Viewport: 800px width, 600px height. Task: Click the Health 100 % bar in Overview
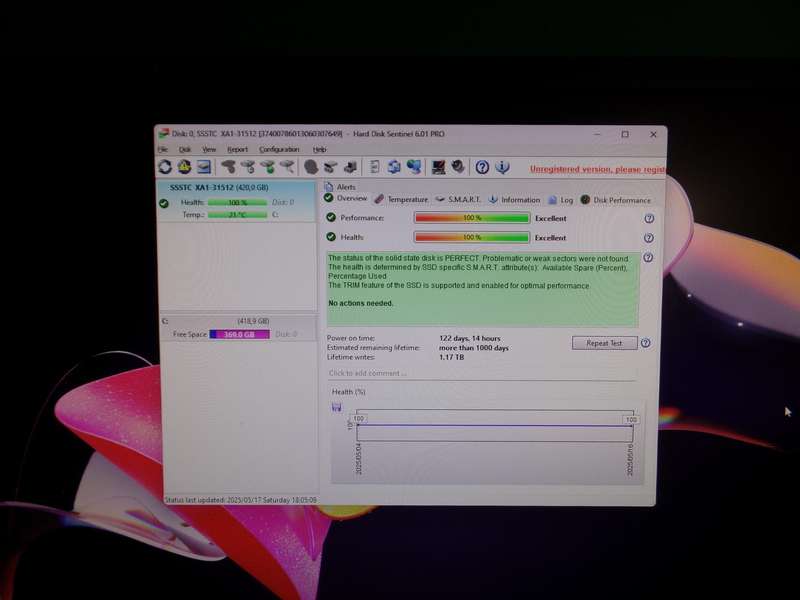coord(472,238)
